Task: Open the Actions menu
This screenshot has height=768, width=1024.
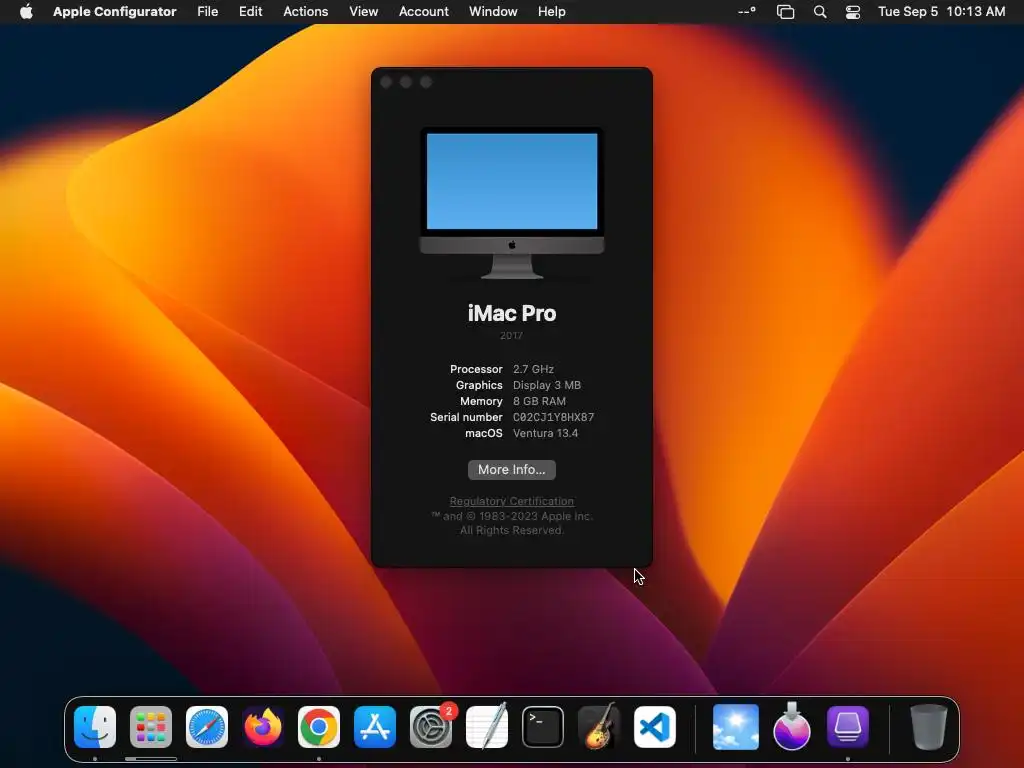Action: point(306,11)
